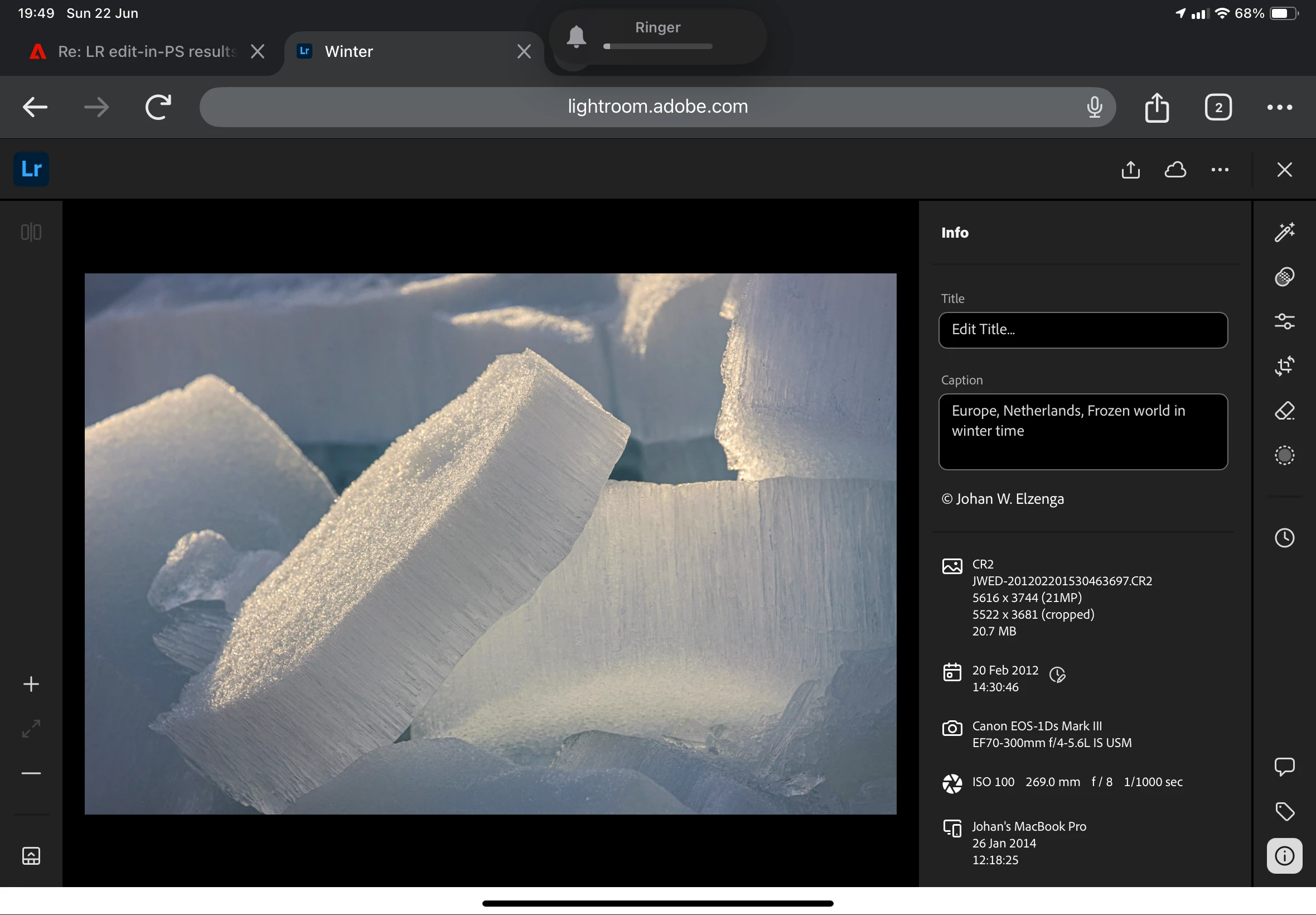Open the browser tab switcher showing 2
The width and height of the screenshot is (1316, 915).
click(x=1217, y=107)
